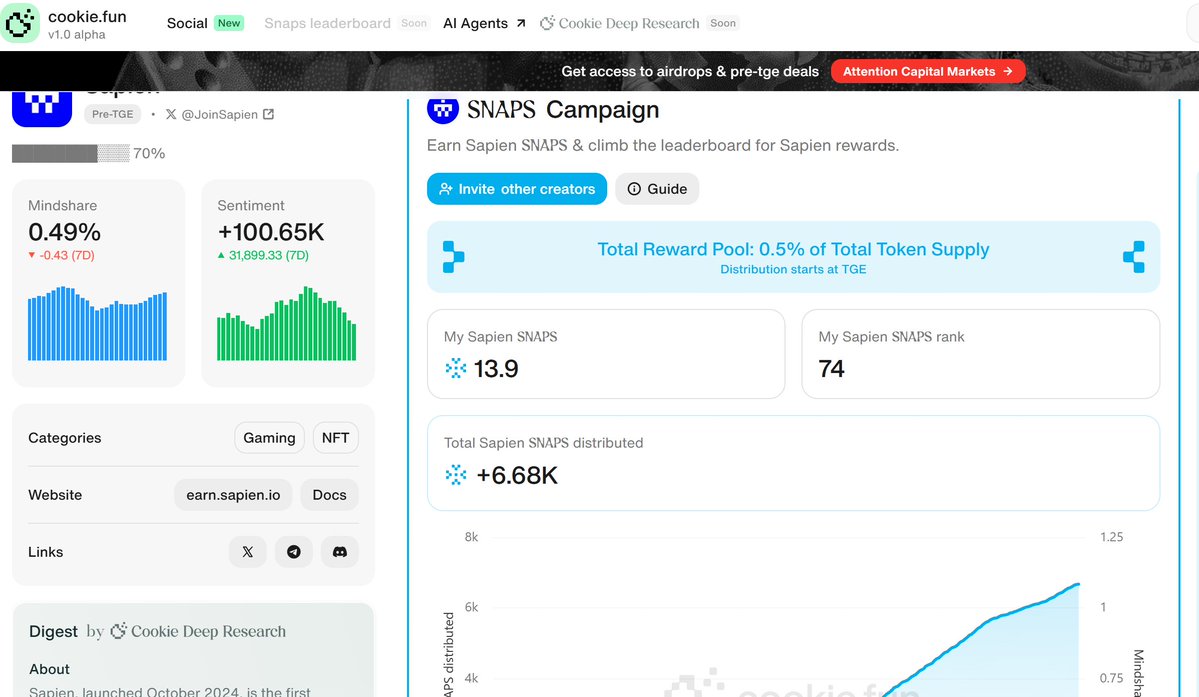Click the Mindshare value 0.49%

[x=64, y=232]
